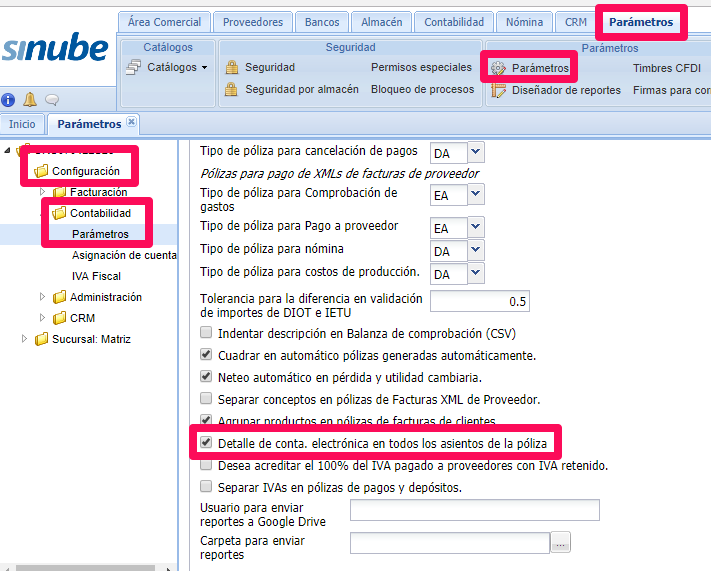Click the blue info icon
The width and height of the screenshot is (711, 571).
(8, 100)
